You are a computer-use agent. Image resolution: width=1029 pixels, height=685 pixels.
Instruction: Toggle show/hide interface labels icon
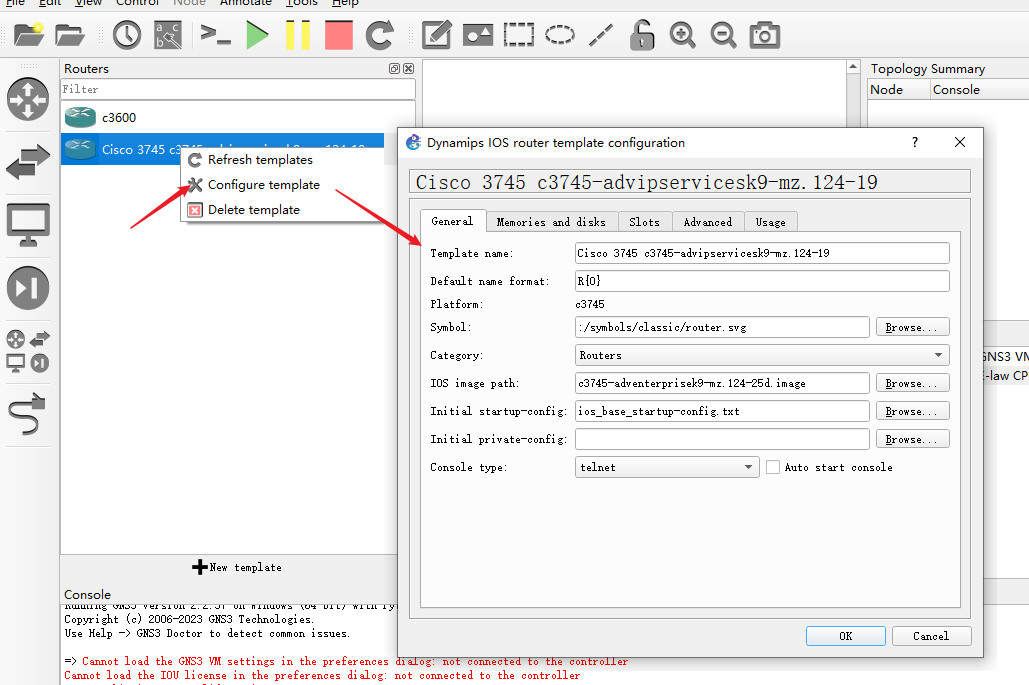tap(168, 35)
